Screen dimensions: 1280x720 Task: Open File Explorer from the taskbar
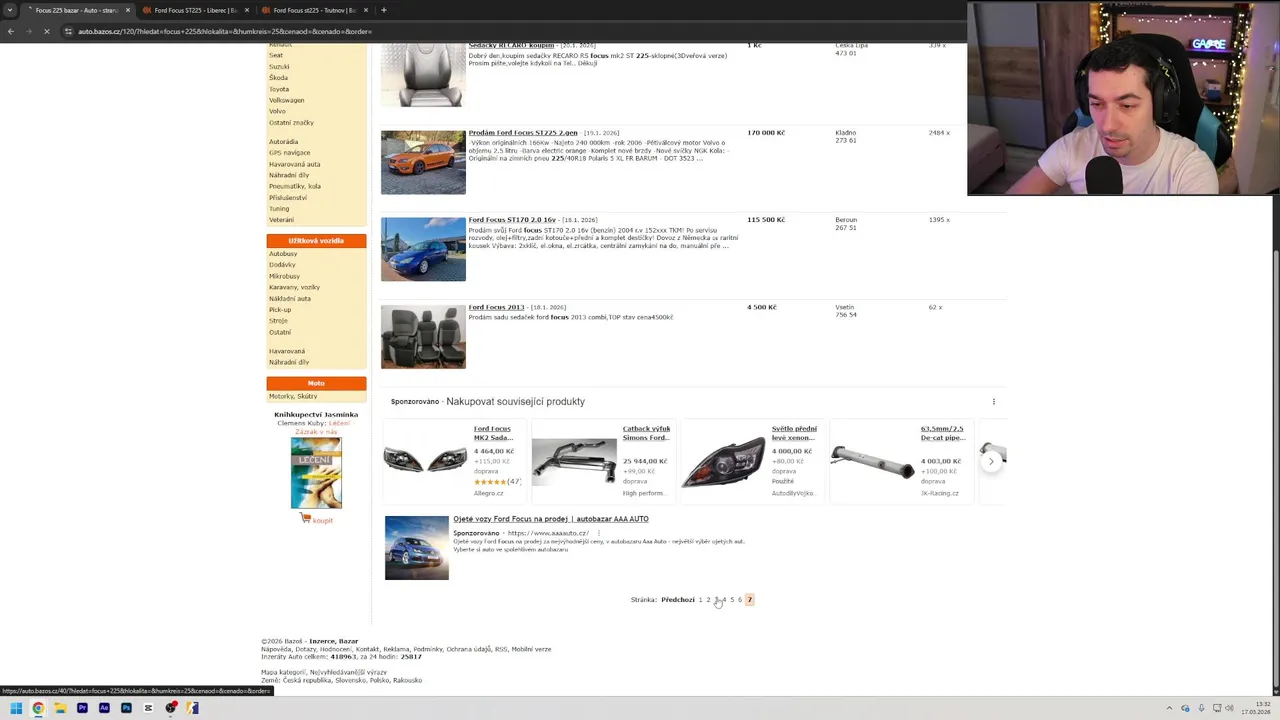(60, 708)
